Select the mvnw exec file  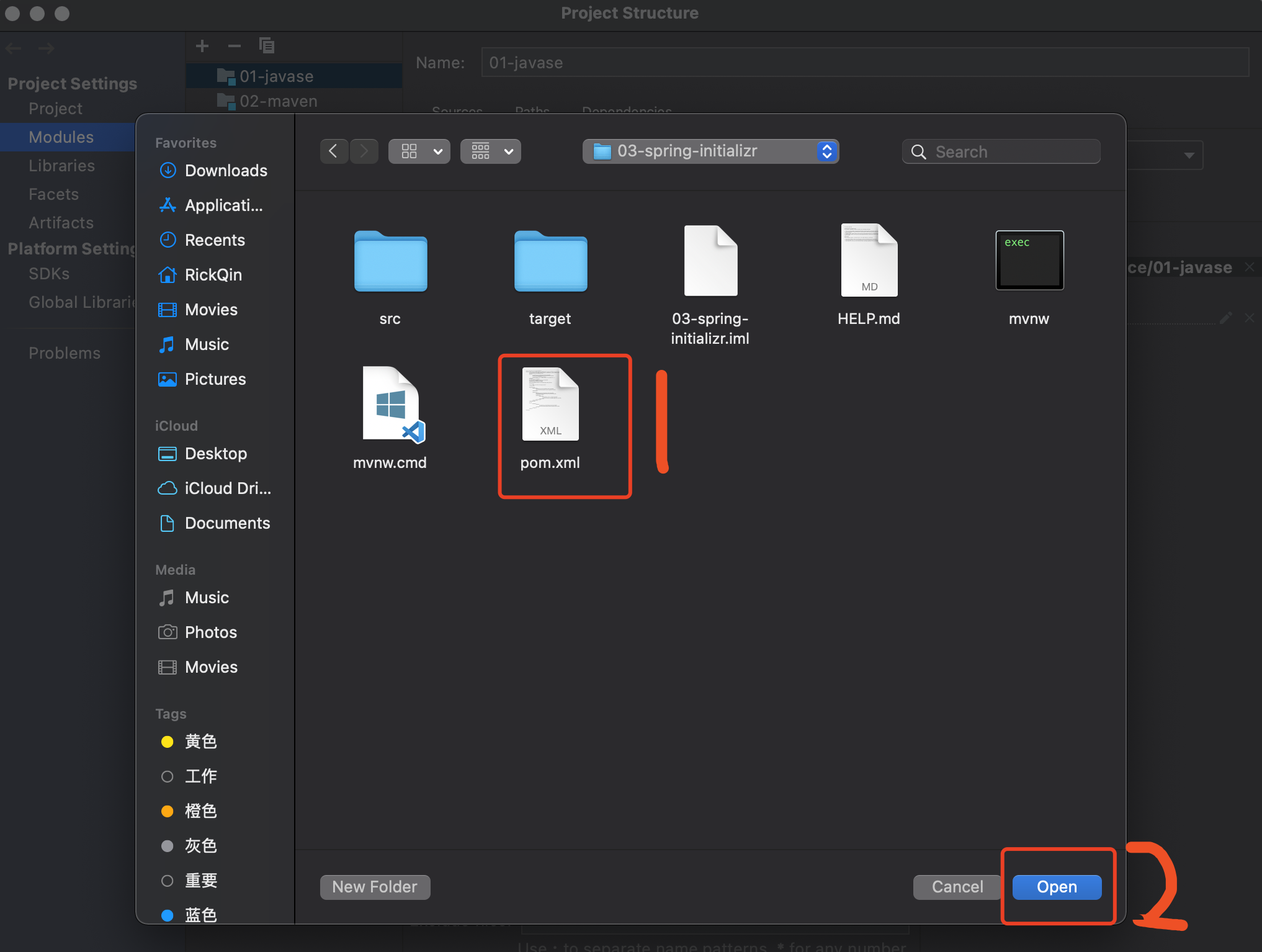1029,260
